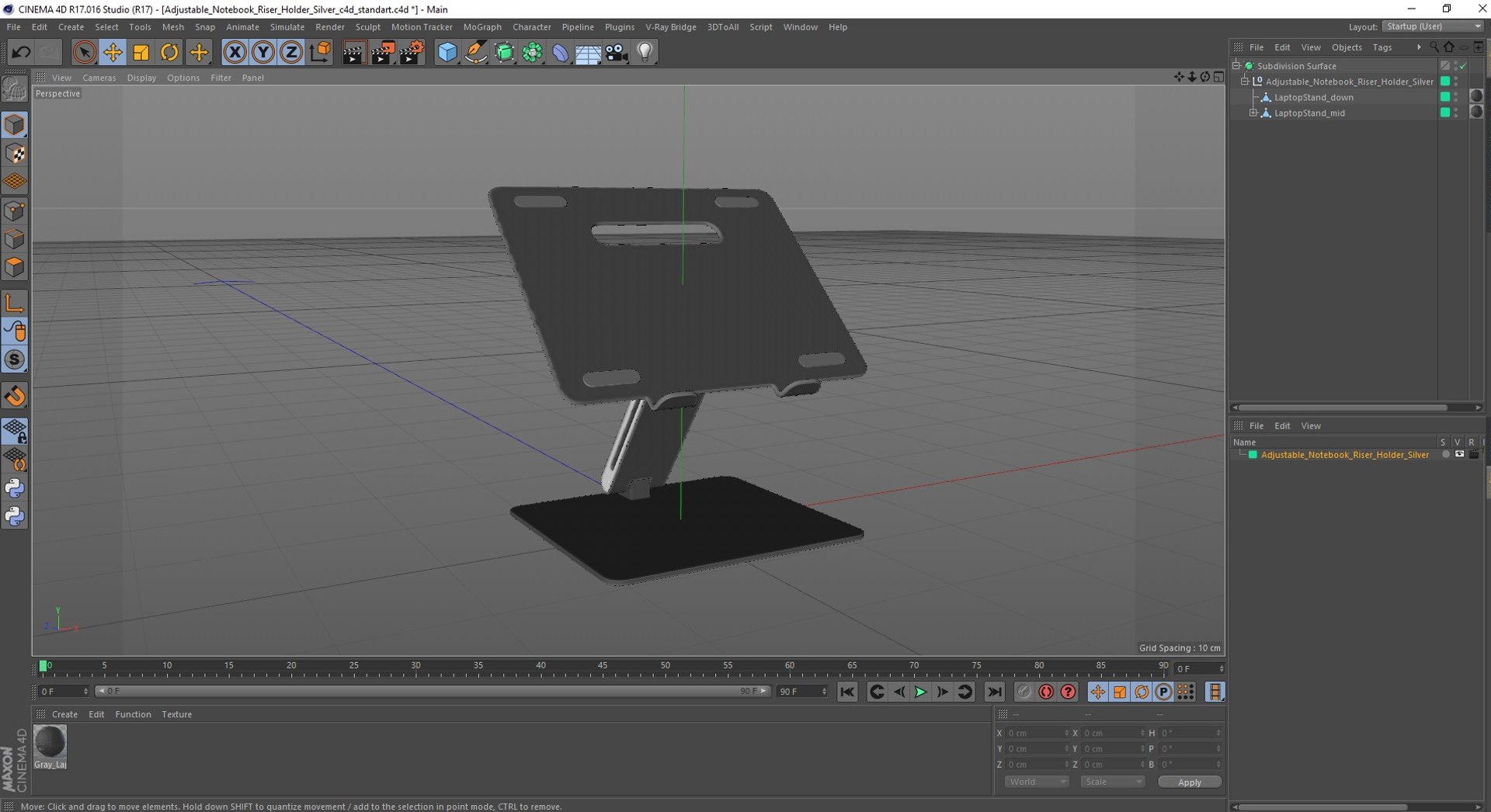The height and width of the screenshot is (812, 1491).
Task: Click the X position input field
Action: [x=1037, y=733]
